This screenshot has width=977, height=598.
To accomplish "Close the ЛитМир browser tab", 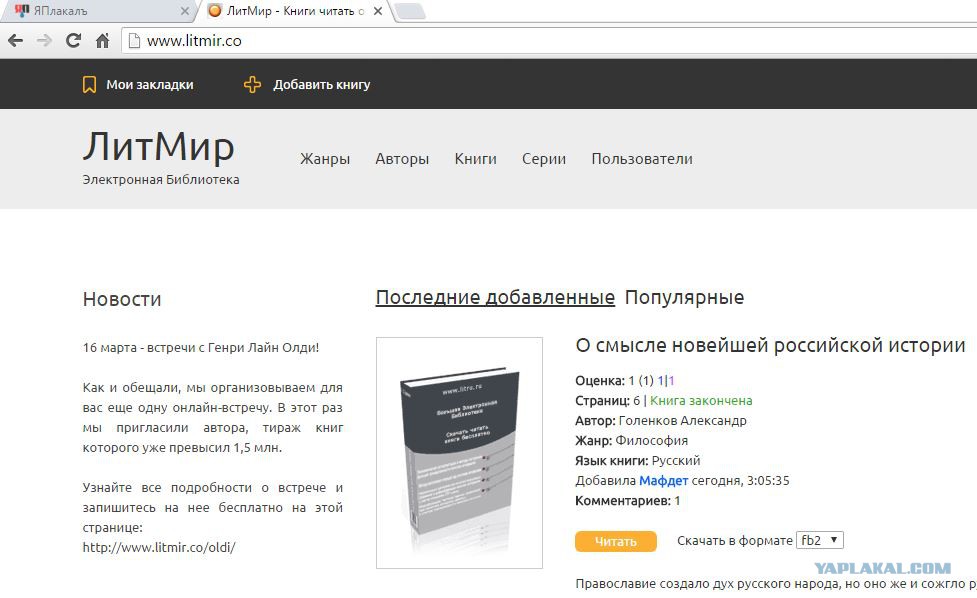I will [x=378, y=11].
